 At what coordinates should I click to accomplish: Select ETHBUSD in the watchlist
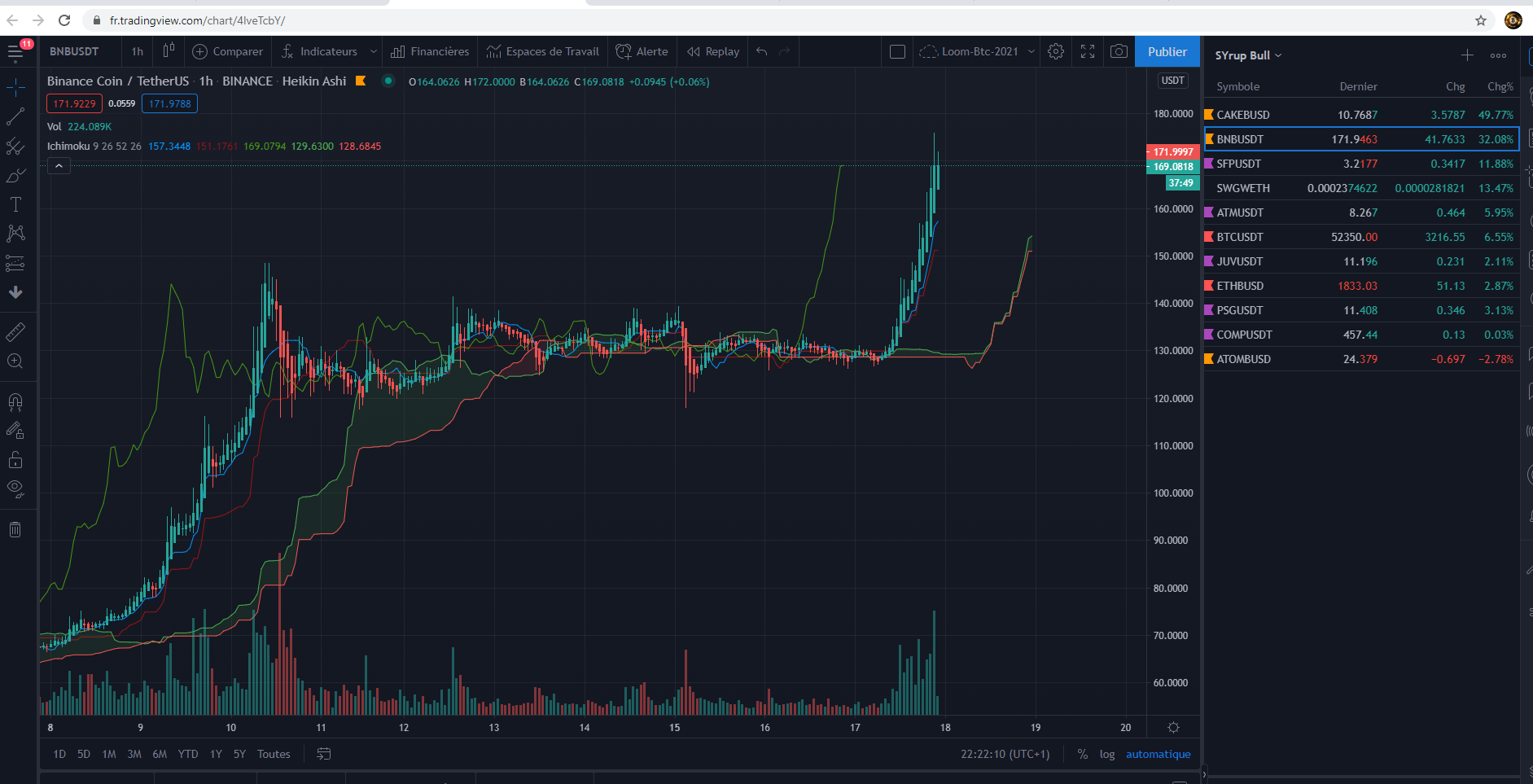pyautogui.click(x=1361, y=286)
